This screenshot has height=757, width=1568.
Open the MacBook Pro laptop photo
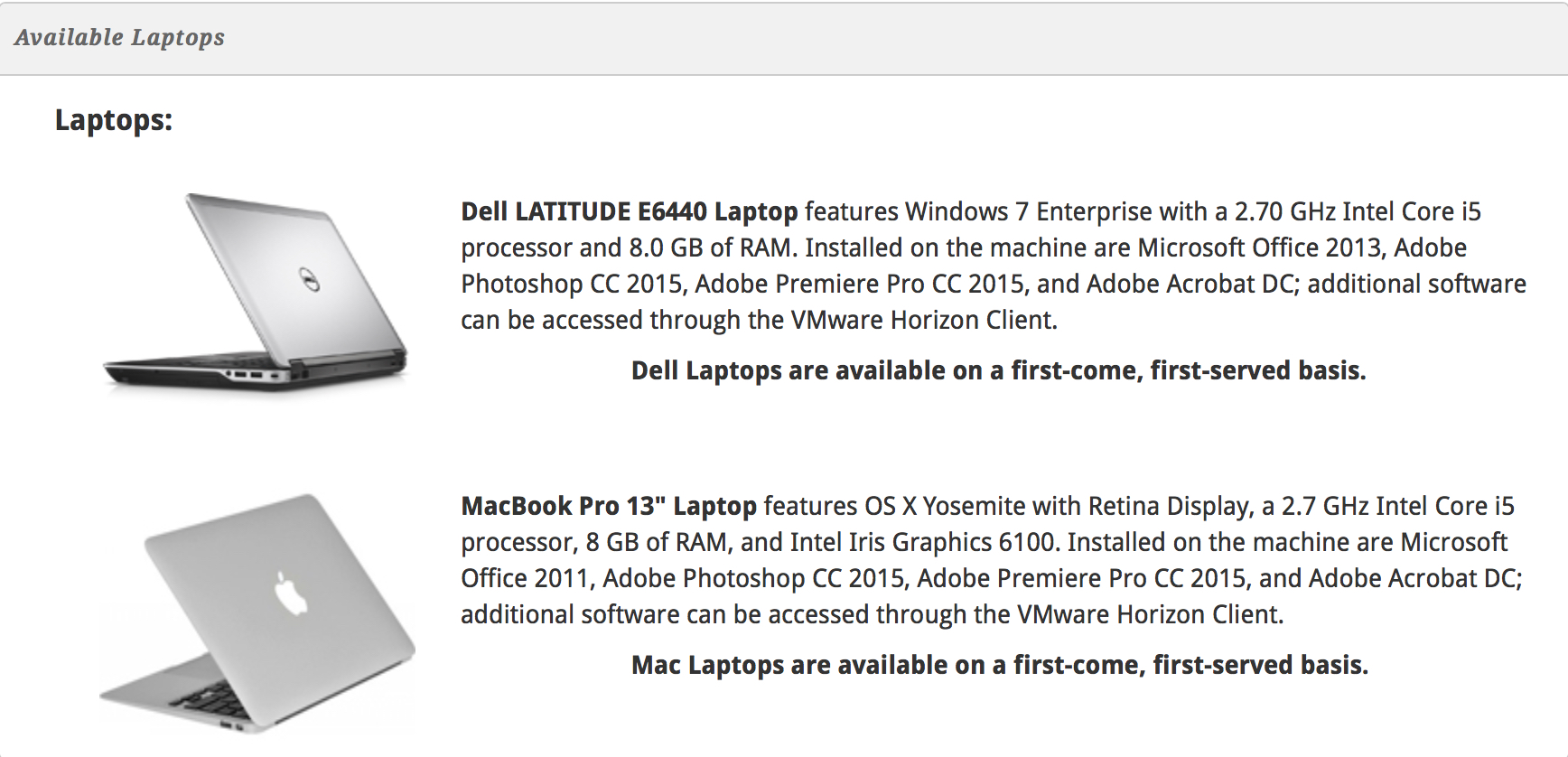[x=257, y=612]
